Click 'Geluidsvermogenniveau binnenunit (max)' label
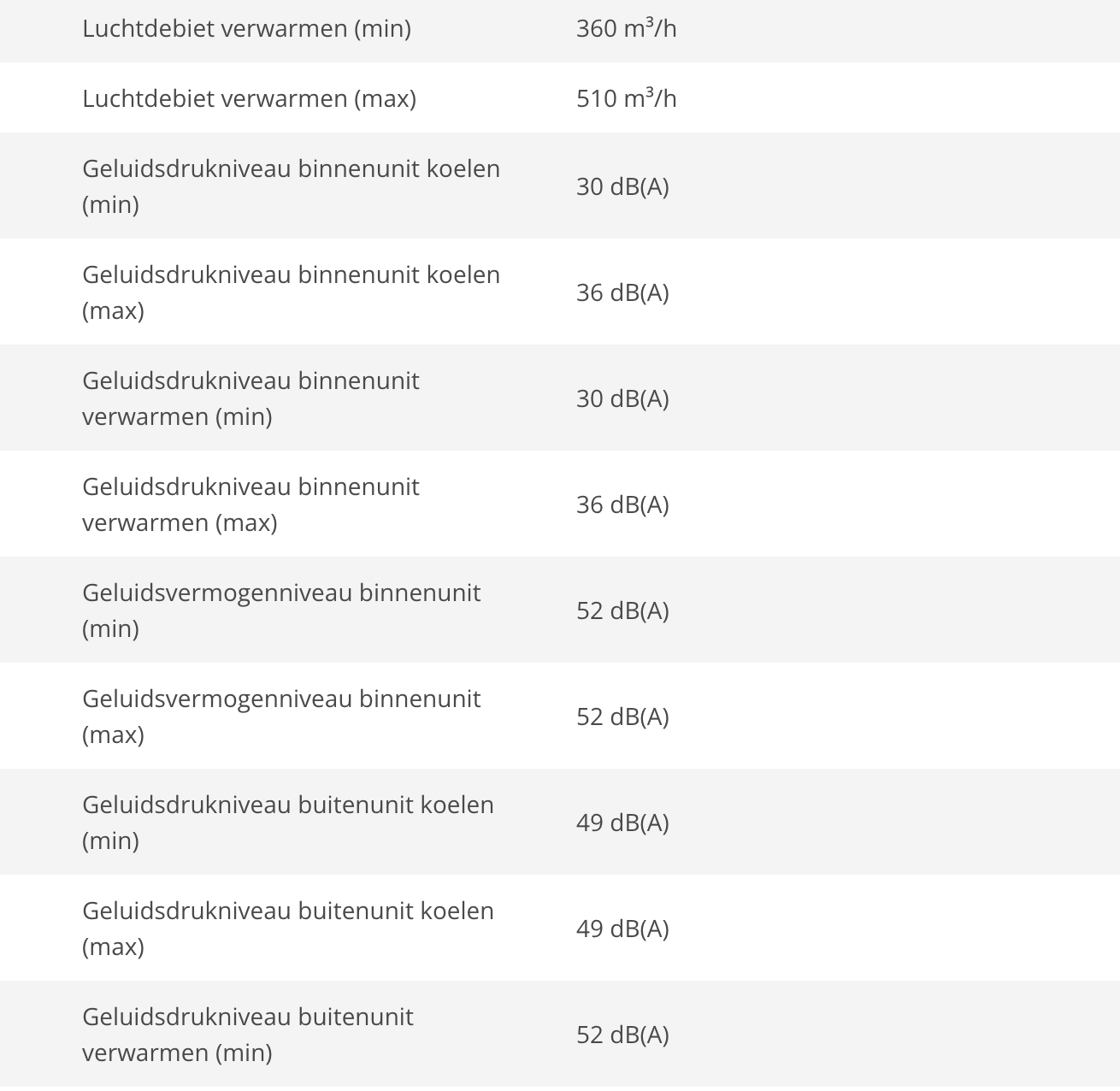This screenshot has width=1120, height=1091. (281, 717)
